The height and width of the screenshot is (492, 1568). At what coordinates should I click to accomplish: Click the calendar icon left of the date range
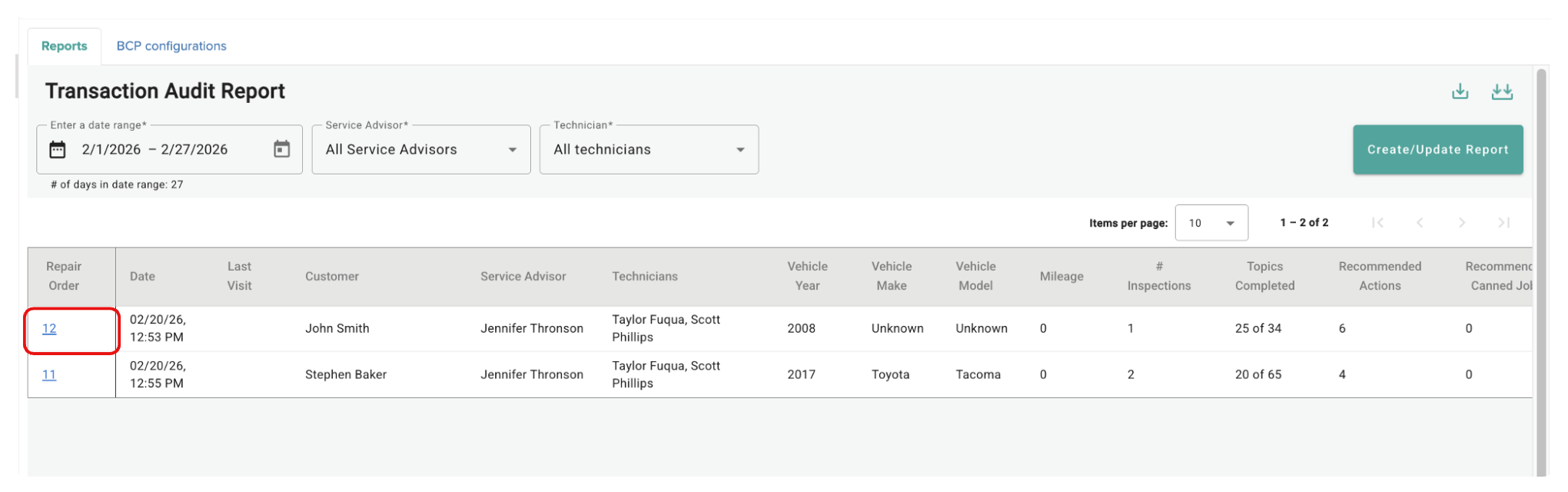[x=58, y=149]
